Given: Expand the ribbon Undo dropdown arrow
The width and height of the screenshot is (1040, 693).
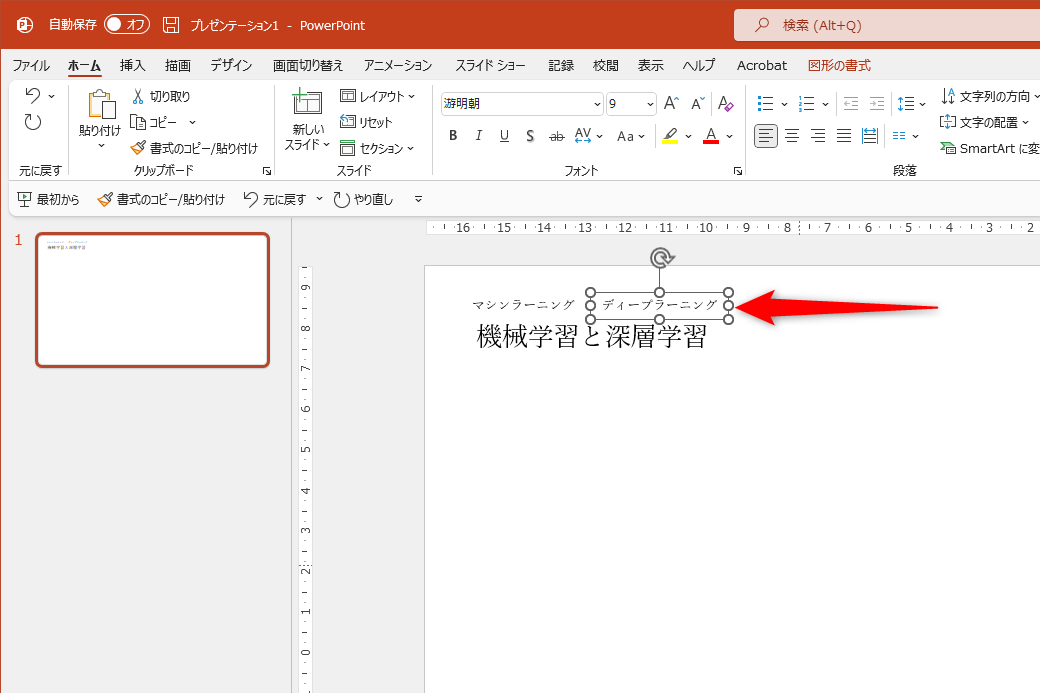Looking at the screenshot, I should (52, 96).
